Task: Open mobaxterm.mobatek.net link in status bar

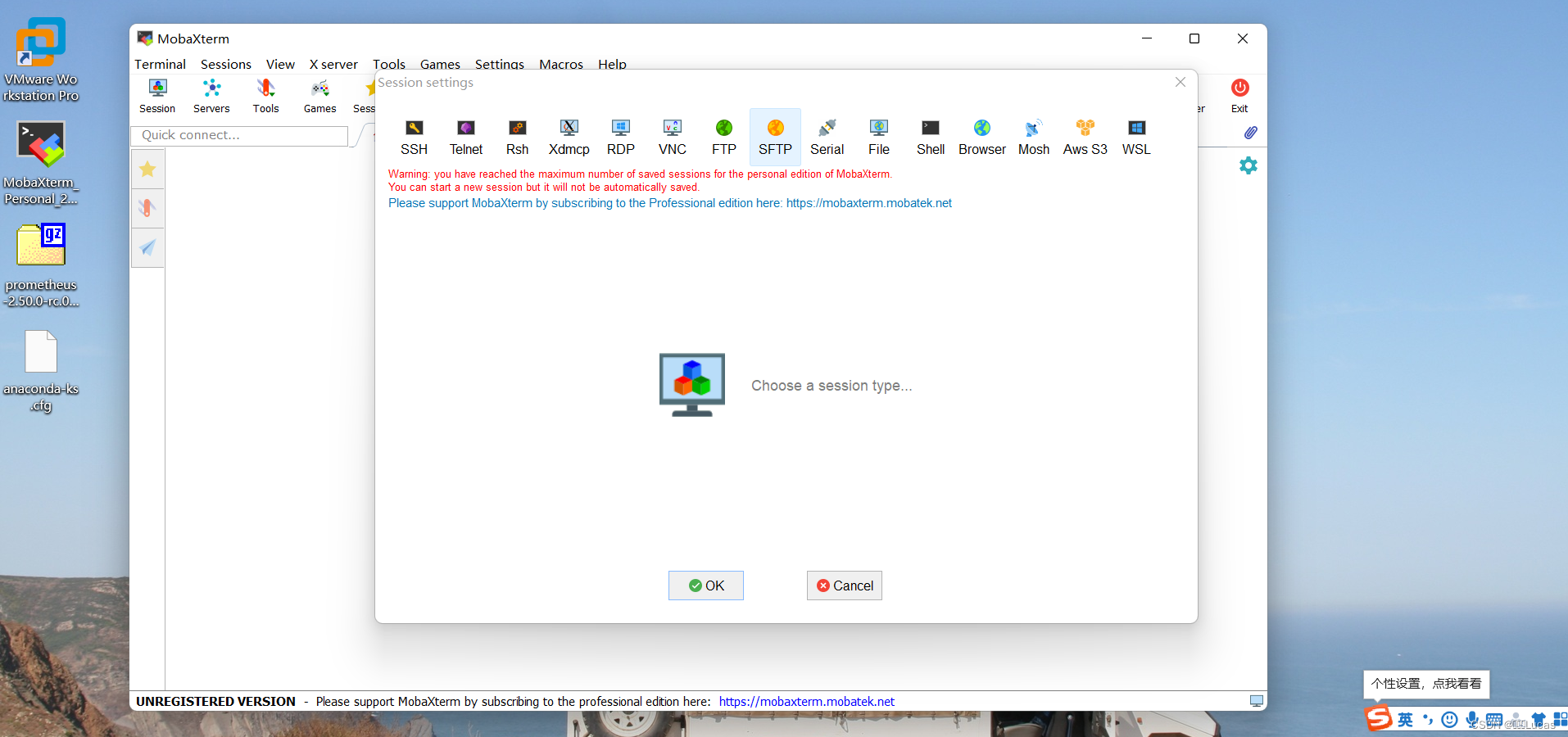Action: pos(807,702)
